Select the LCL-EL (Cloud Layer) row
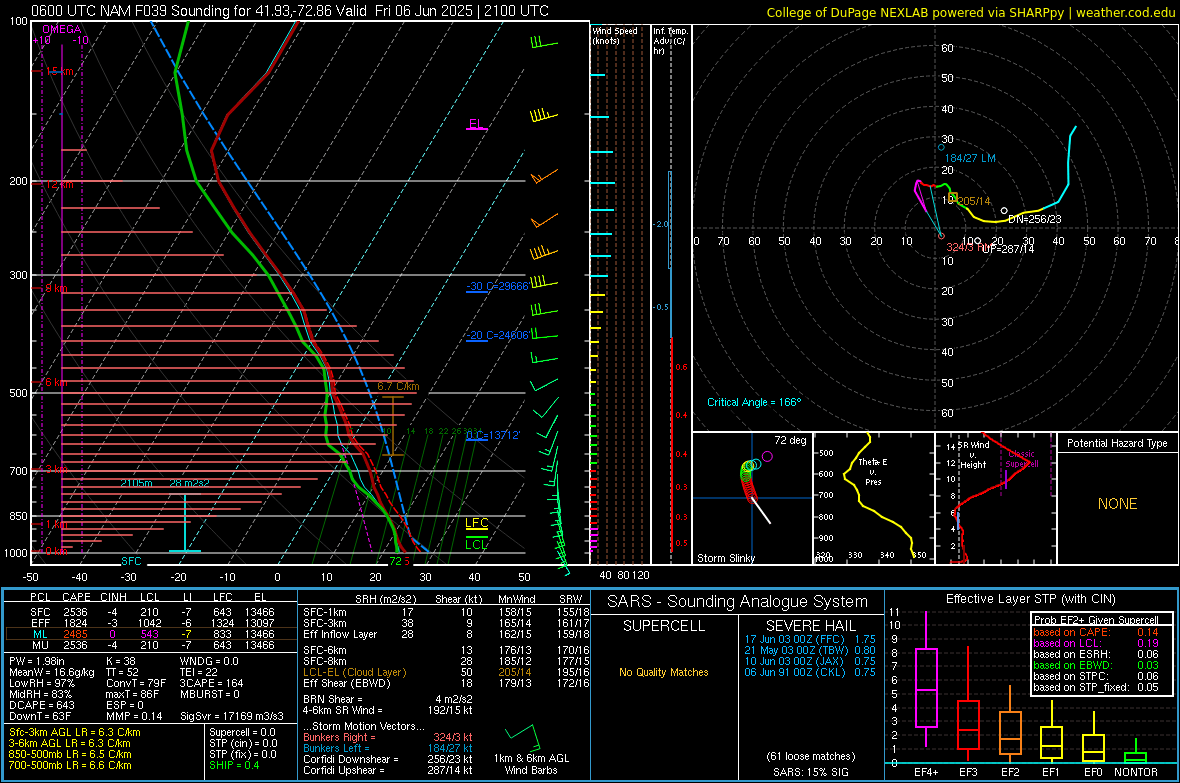 tap(446, 672)
